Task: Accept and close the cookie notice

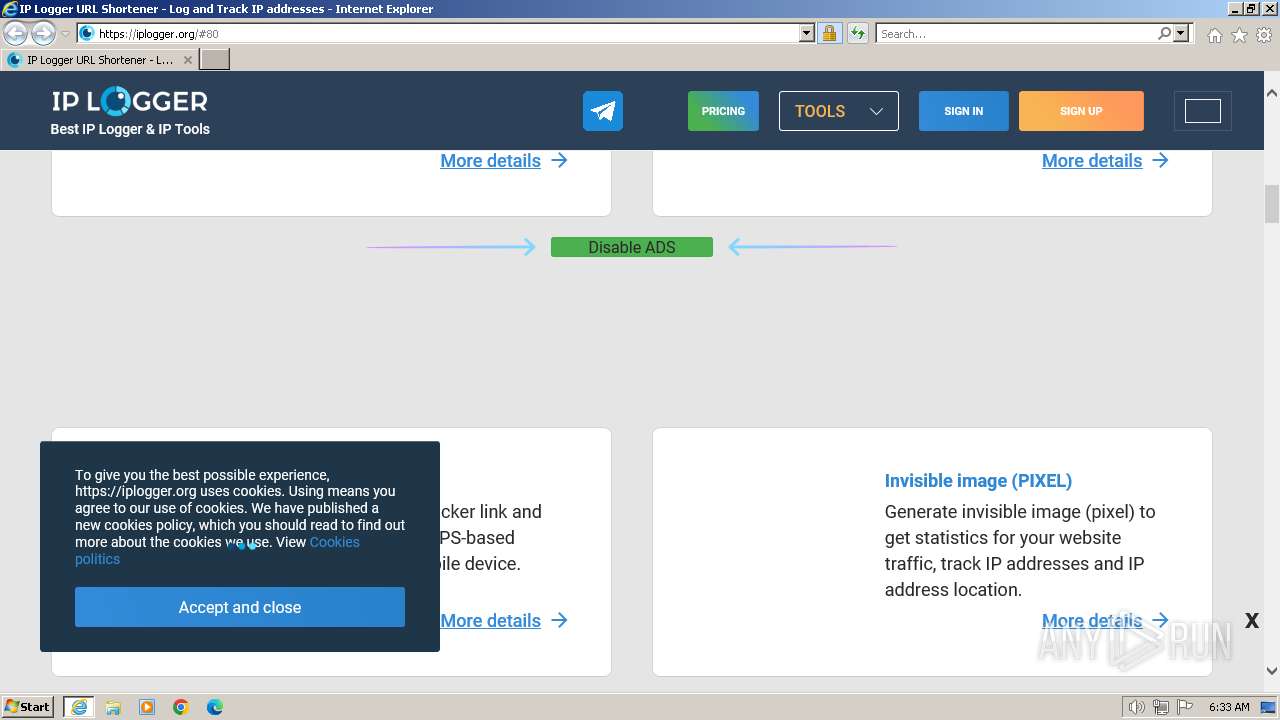Action: pyautogui.click(x=240, y=607)
